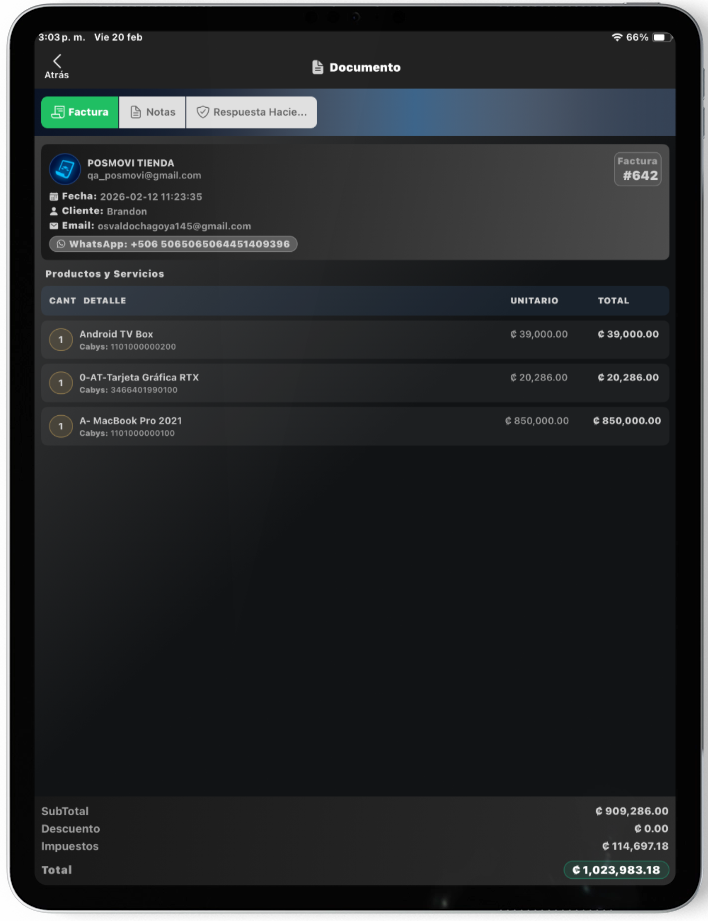708x921 pixels.
Task: Open customer email osvaldochagoya145@gmail.com
Action: [x=173, y=227]
